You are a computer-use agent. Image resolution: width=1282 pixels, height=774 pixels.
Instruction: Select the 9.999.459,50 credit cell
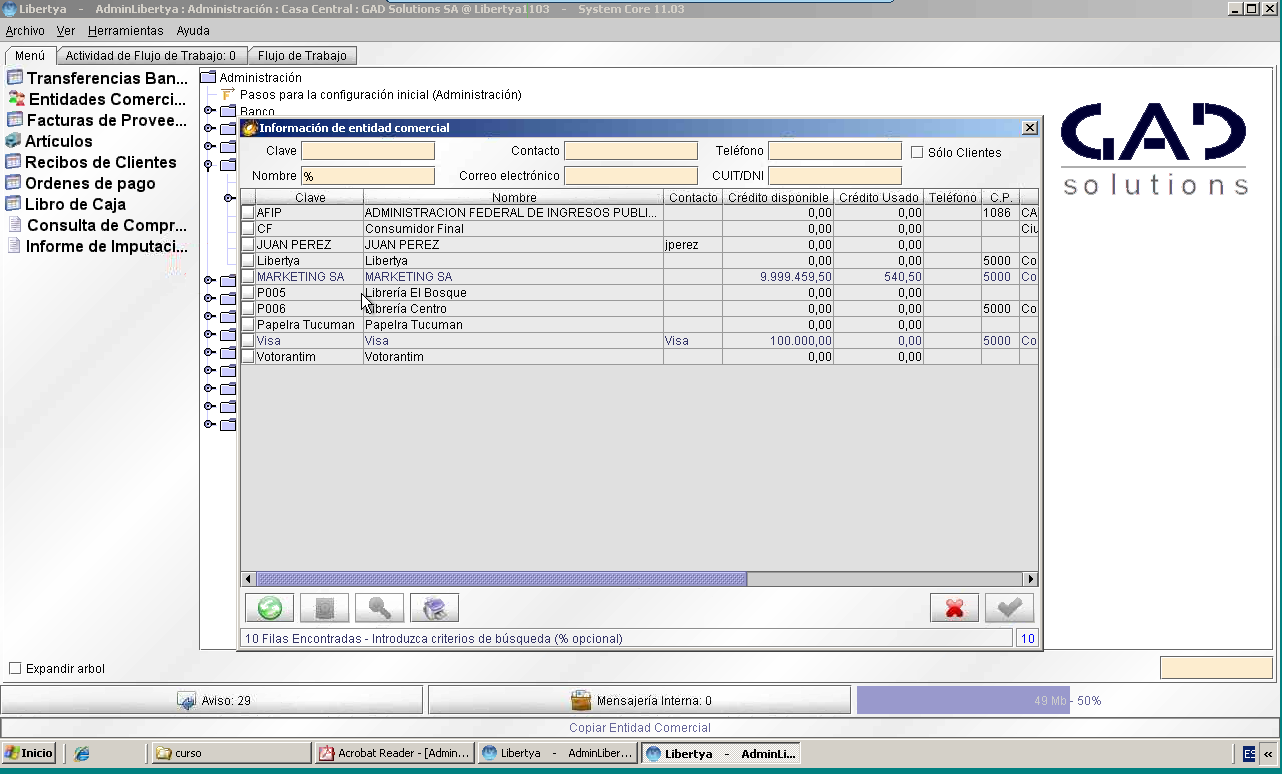(x=778, y=277)
